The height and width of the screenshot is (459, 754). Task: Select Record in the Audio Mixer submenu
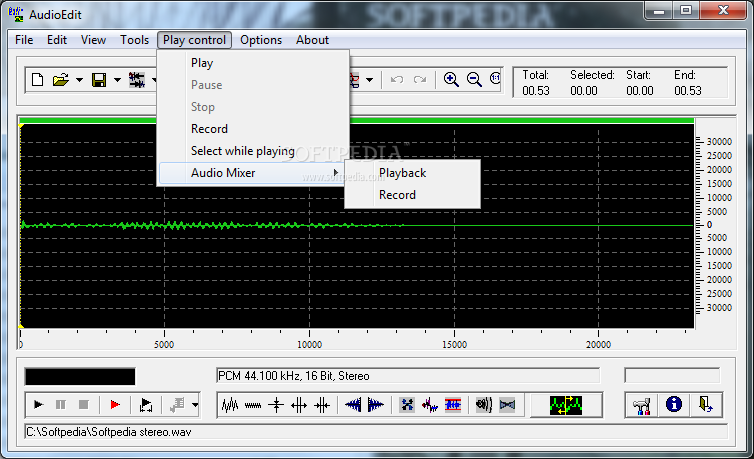[x=413, y=195]
